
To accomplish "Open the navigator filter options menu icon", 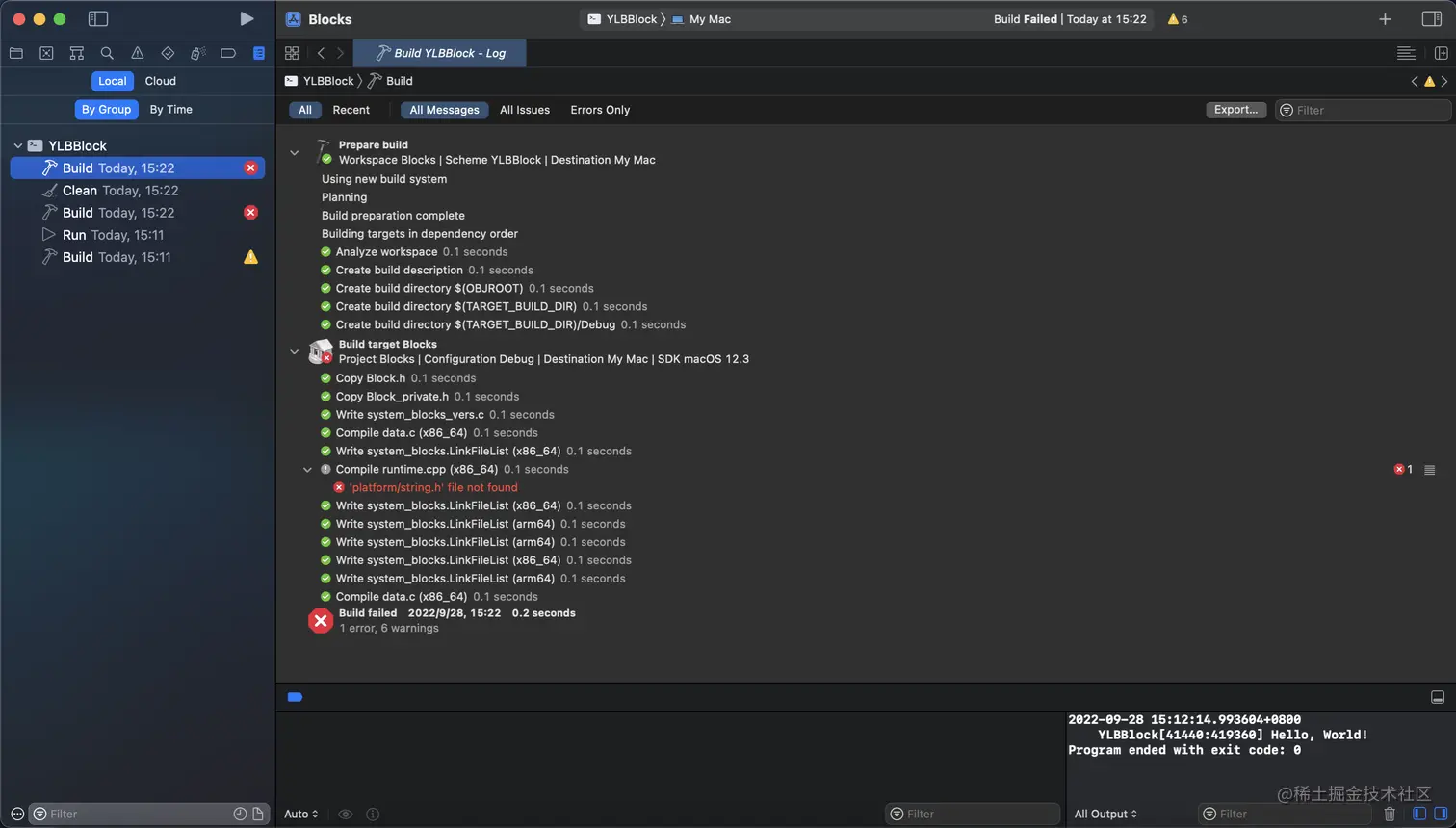I will (17, 814).
